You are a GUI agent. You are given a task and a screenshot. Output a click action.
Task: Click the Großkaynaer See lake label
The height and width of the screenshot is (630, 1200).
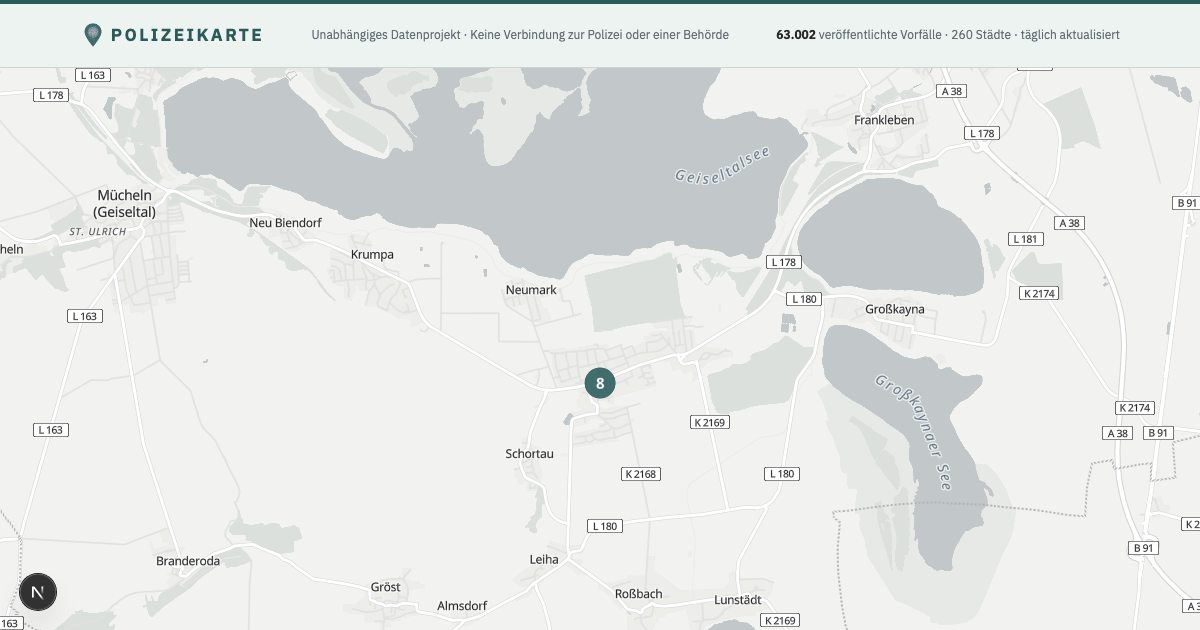913,431
